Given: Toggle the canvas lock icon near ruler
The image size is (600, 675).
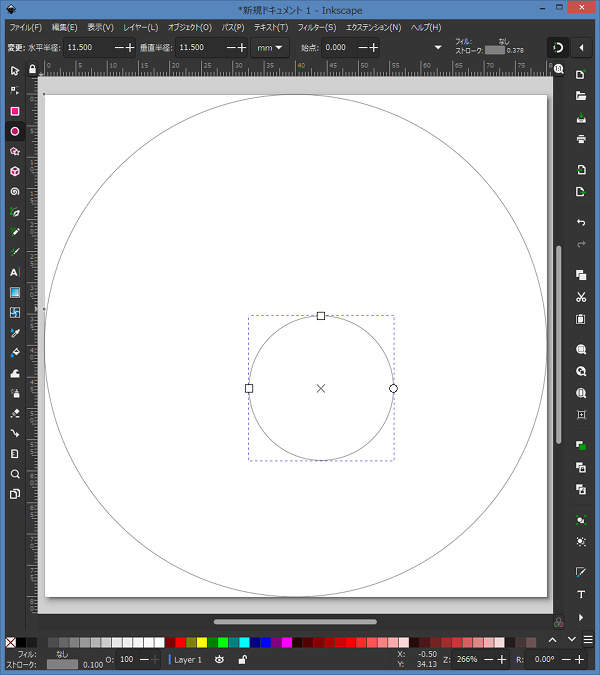Looking at the screenshot, I should click(x=32, y=69).
